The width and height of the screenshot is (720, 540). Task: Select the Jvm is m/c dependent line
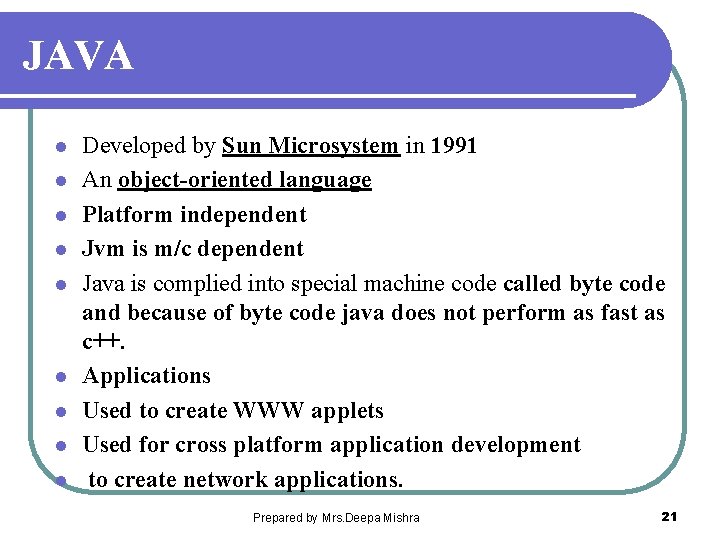pyautogui.click(x=193, y=249)
